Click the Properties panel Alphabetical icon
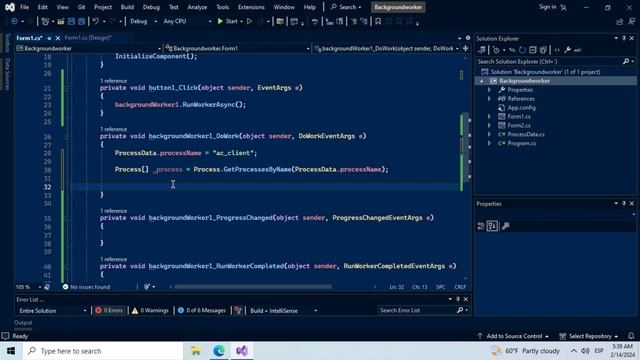640x360 pixels. (492, 226)
